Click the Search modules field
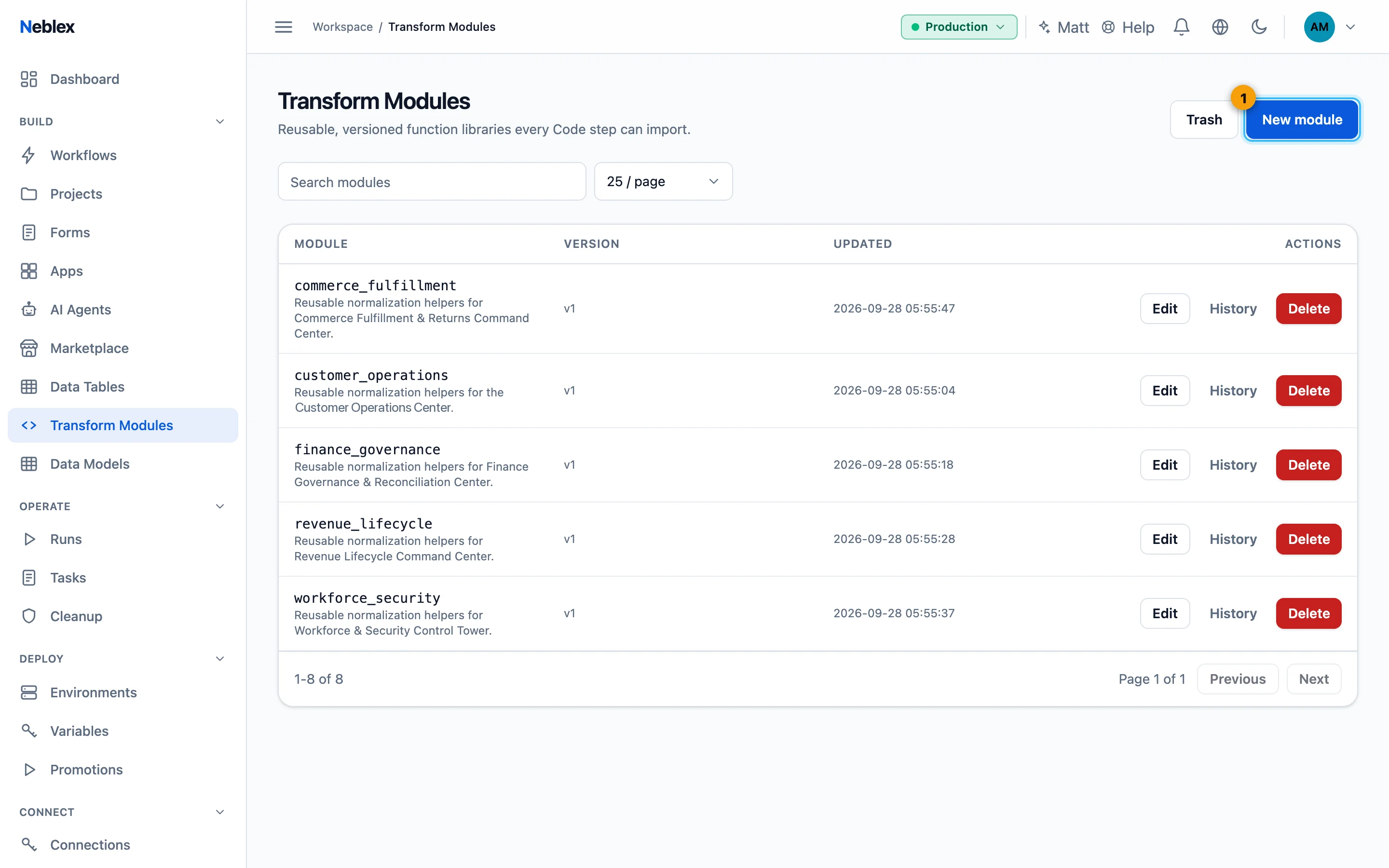Screen dimensions: 1389x868 click(x=432, y=181)
